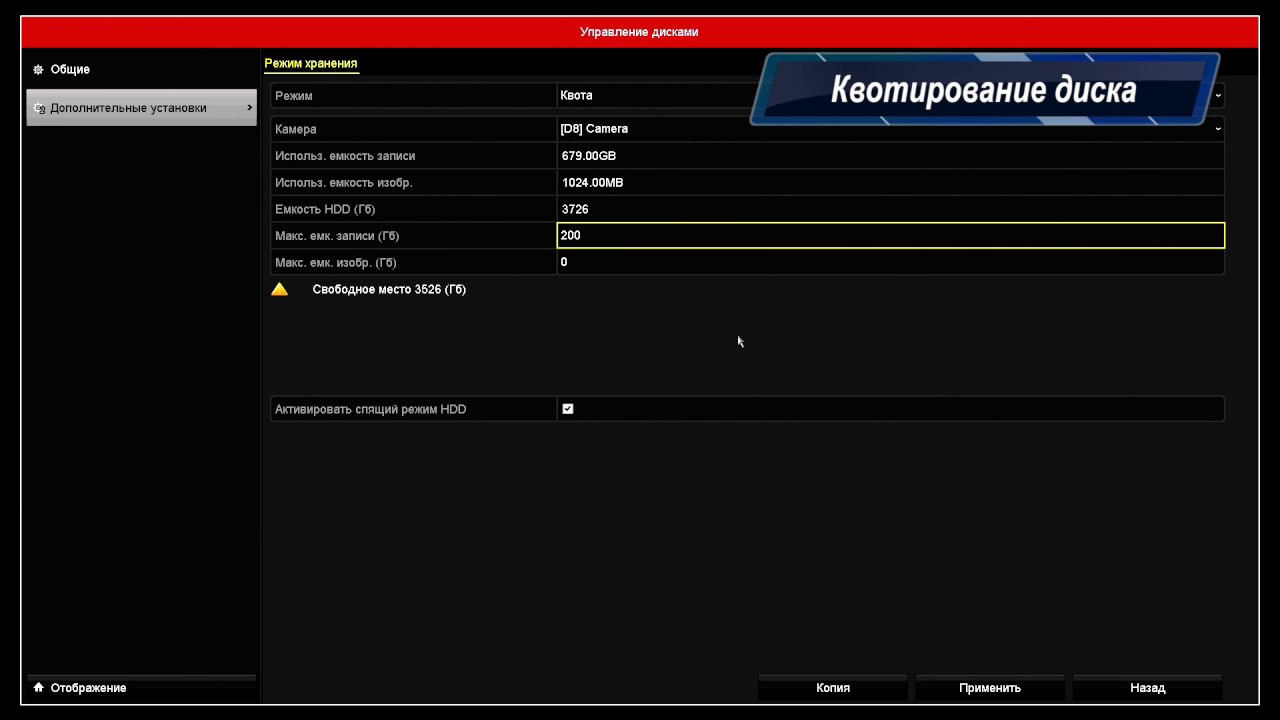Click the Назад button
The height and width of the screenshot is (720, 1280).
tap(1148, 688)
